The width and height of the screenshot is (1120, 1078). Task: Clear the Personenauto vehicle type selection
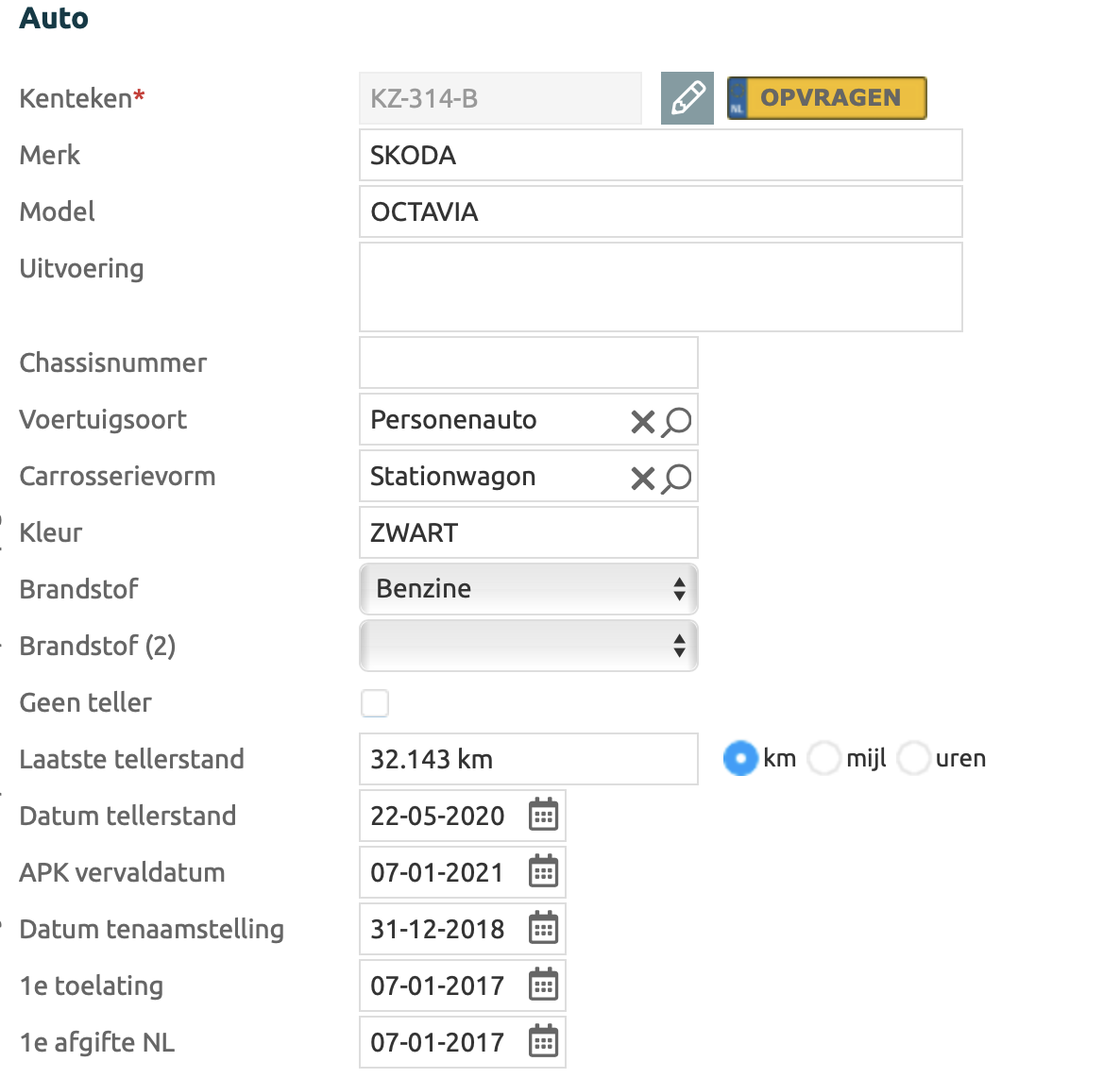click(x=642, y=421)
